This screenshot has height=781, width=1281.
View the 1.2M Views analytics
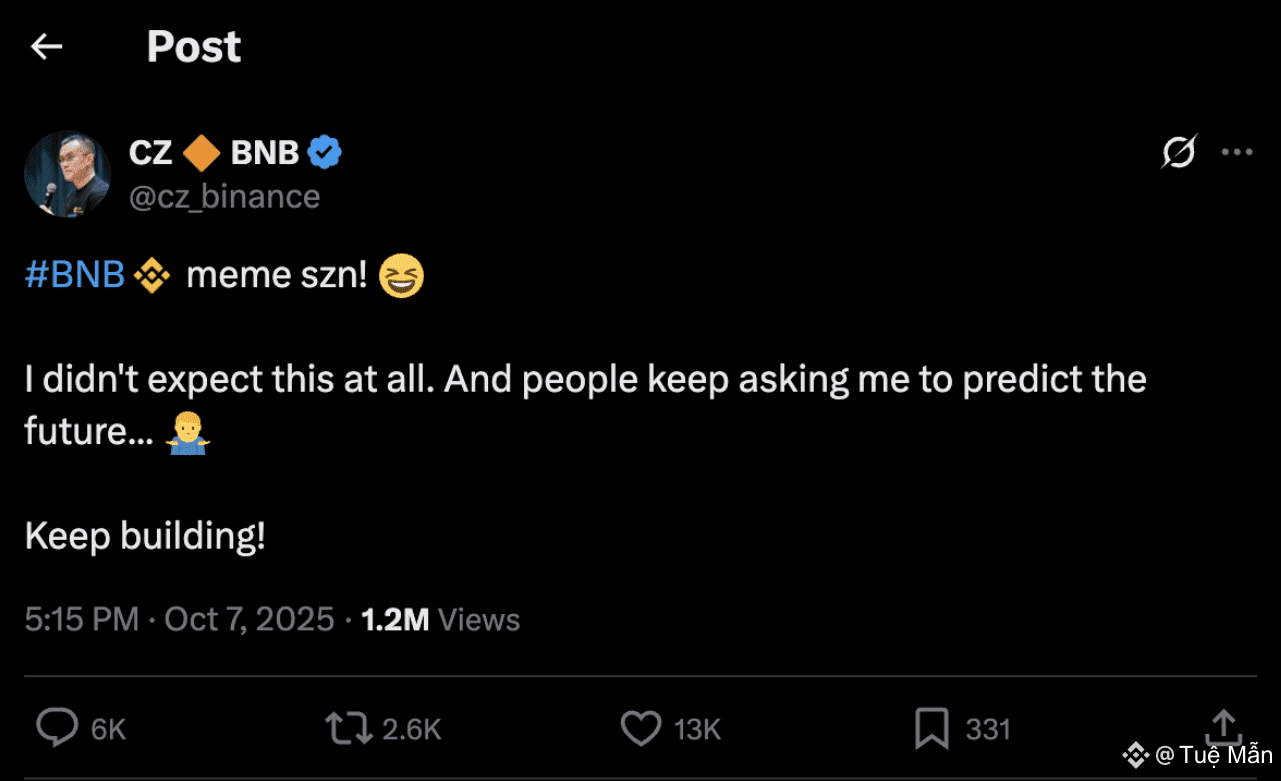tap(440, 619)
